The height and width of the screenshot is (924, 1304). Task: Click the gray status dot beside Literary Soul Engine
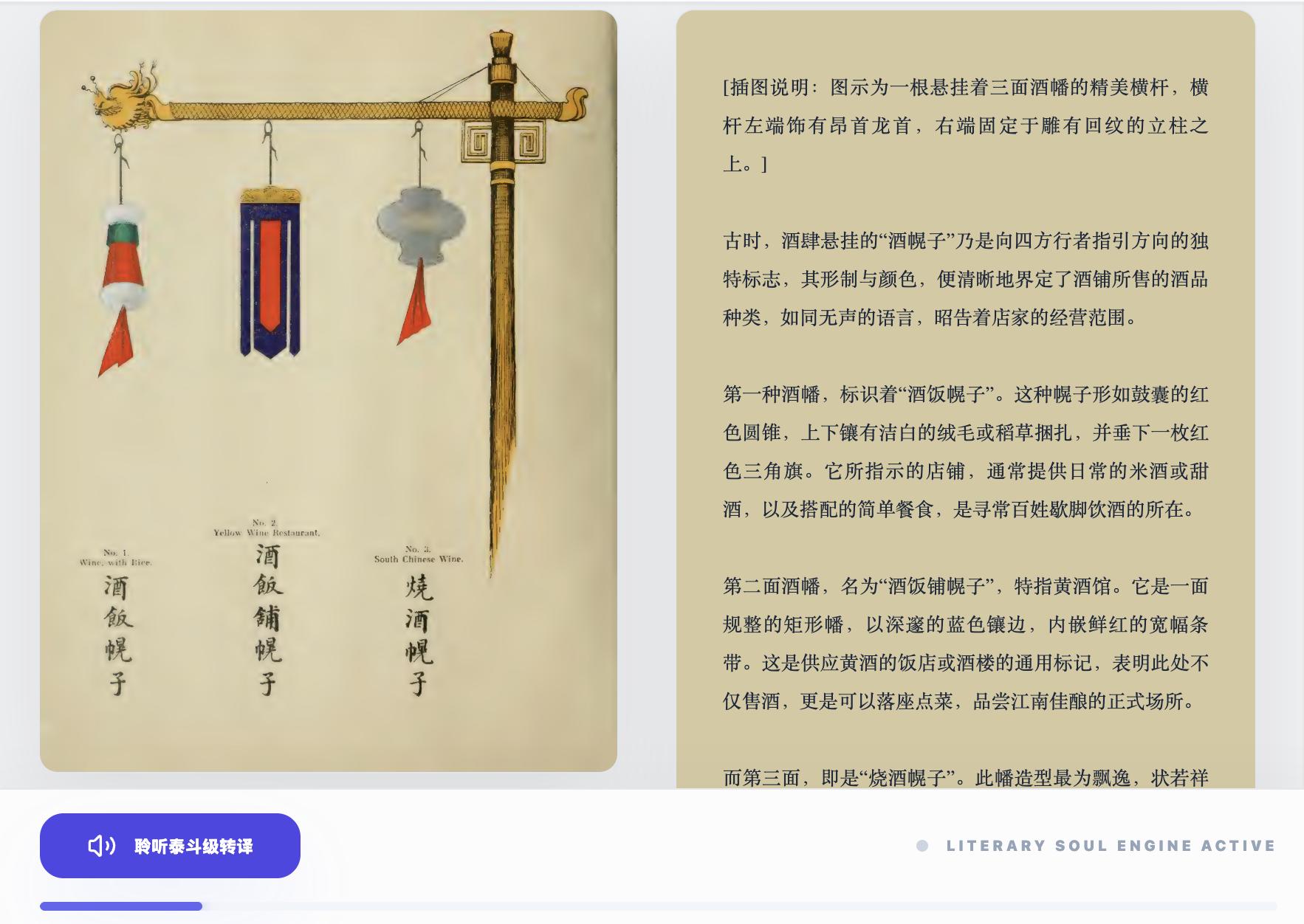(922, 846)
